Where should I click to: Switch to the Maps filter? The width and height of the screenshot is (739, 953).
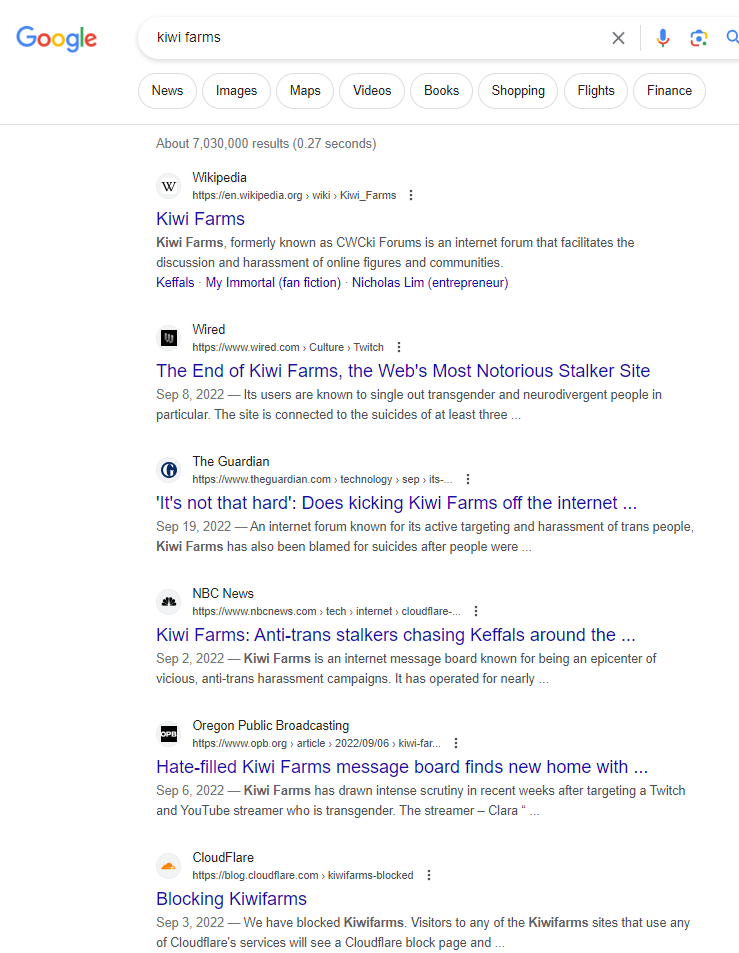pyautogui.click(x=305, y=91)
